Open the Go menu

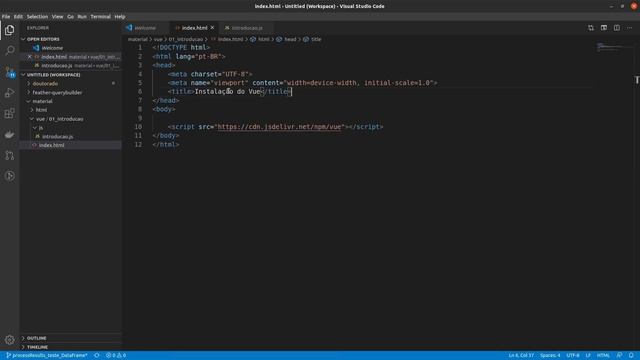pos(70,17)
